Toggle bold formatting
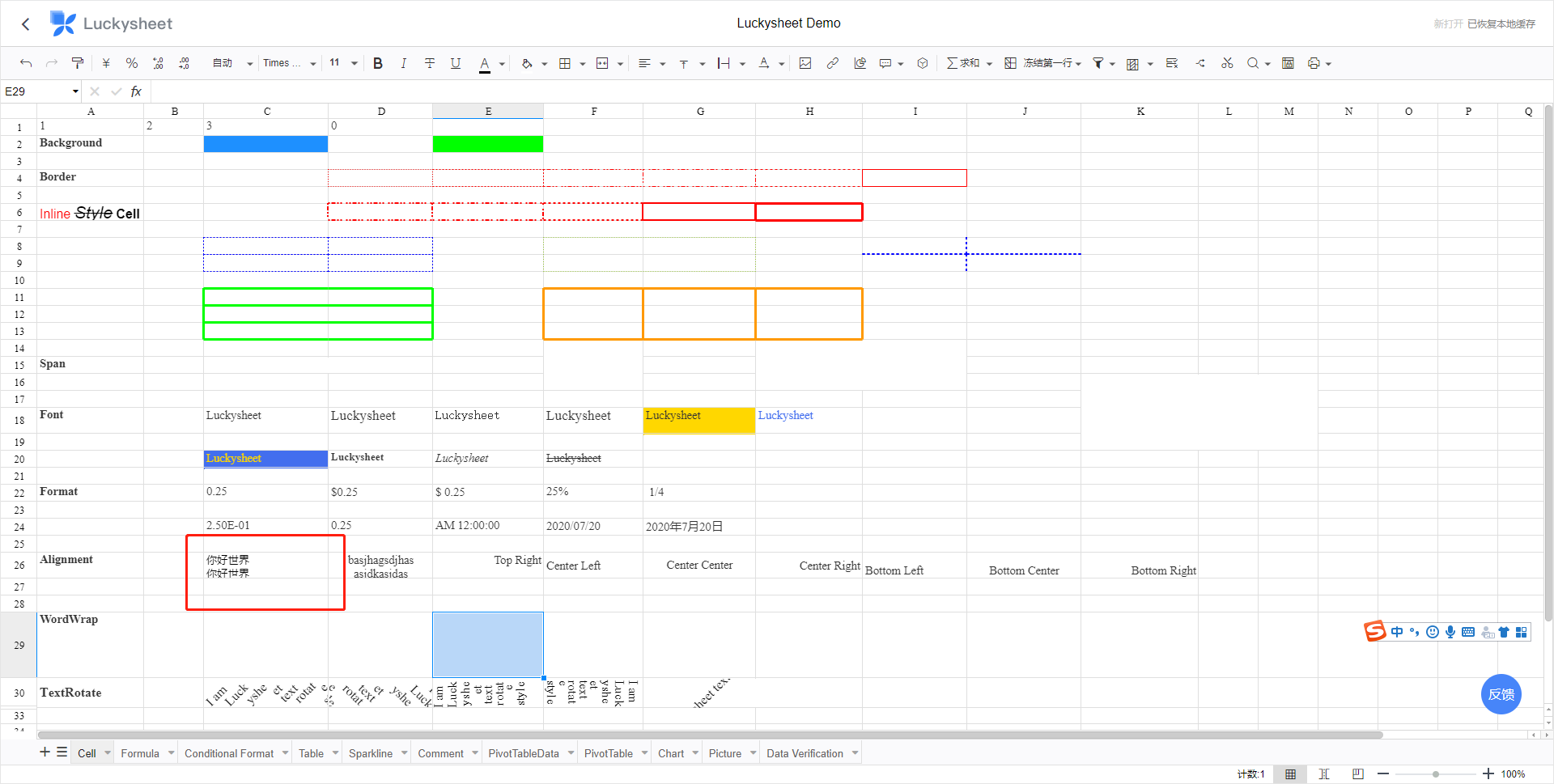The height and width of the screenshot is (784, 1554). point(378,63)
